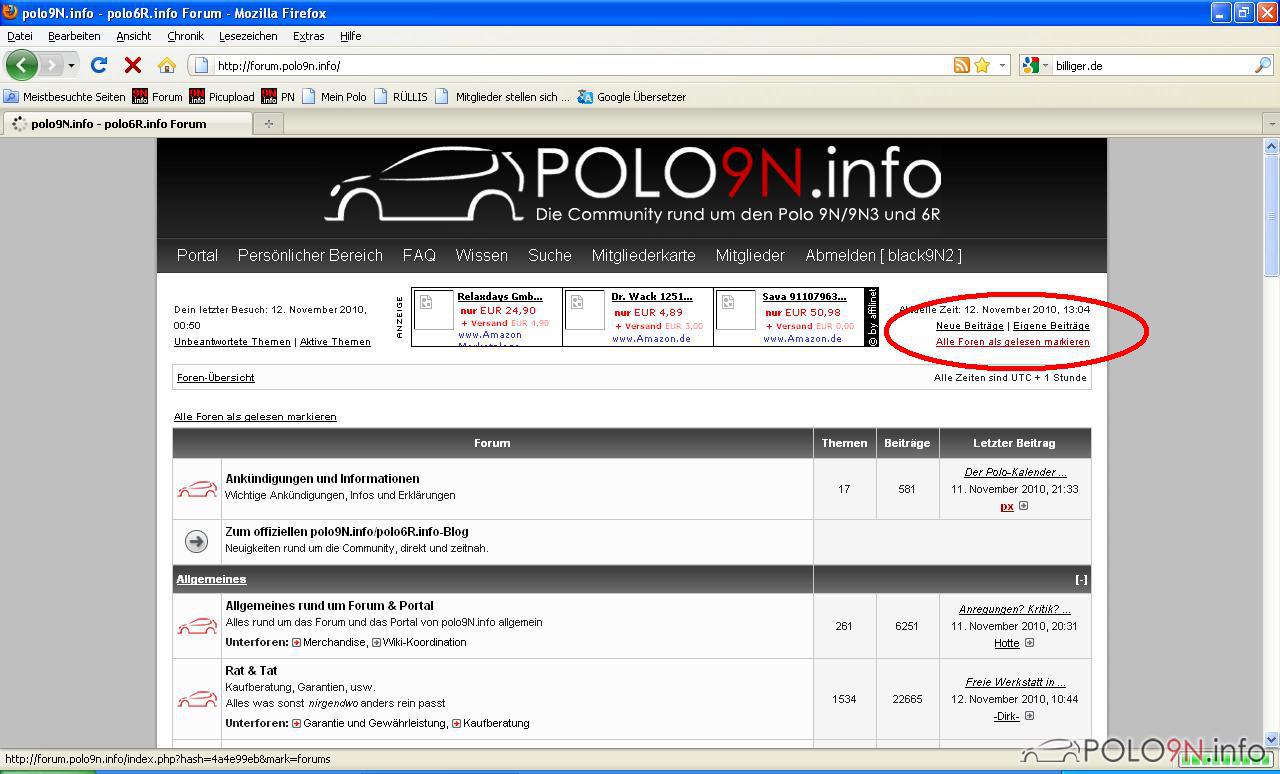Stop loading with the red X icon
The image size is (1280, 774).
point(132,65)
